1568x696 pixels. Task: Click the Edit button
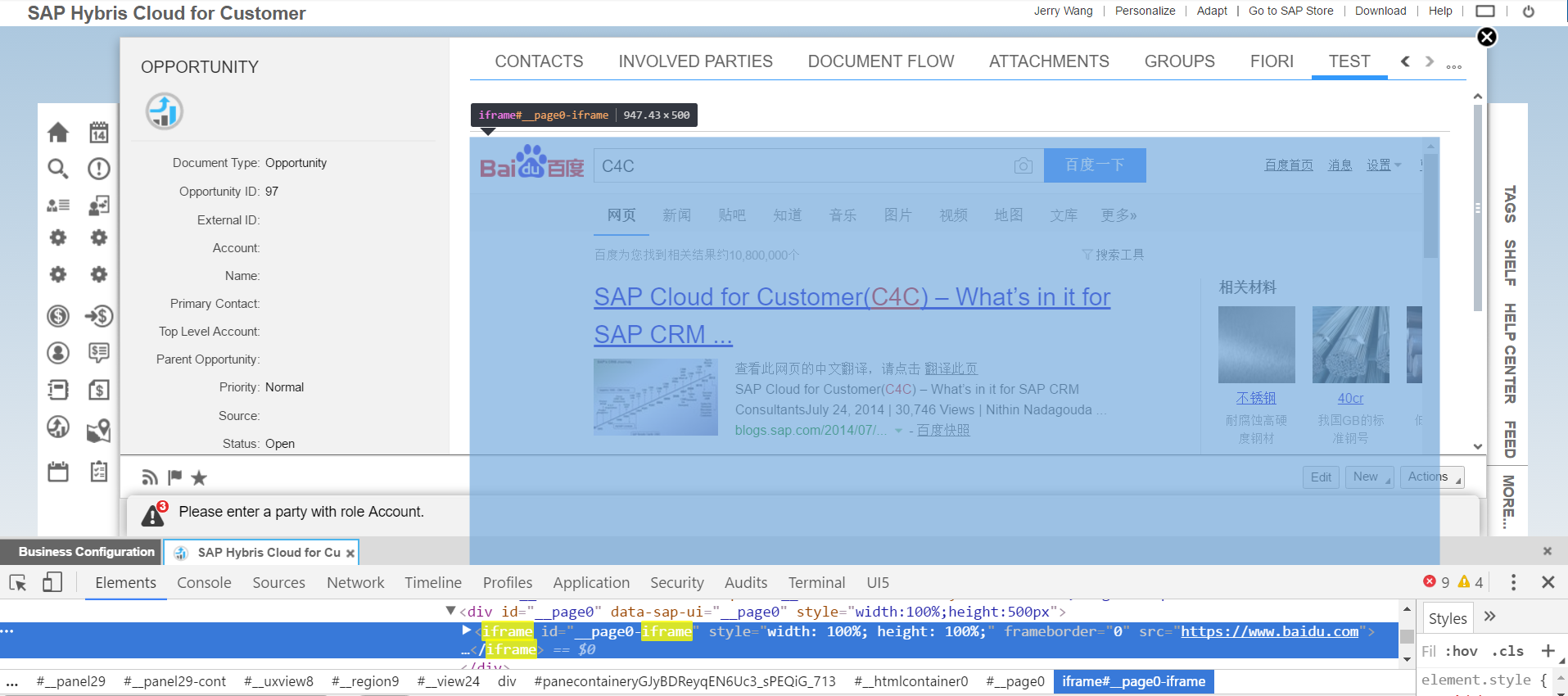tap(1321, 477)
